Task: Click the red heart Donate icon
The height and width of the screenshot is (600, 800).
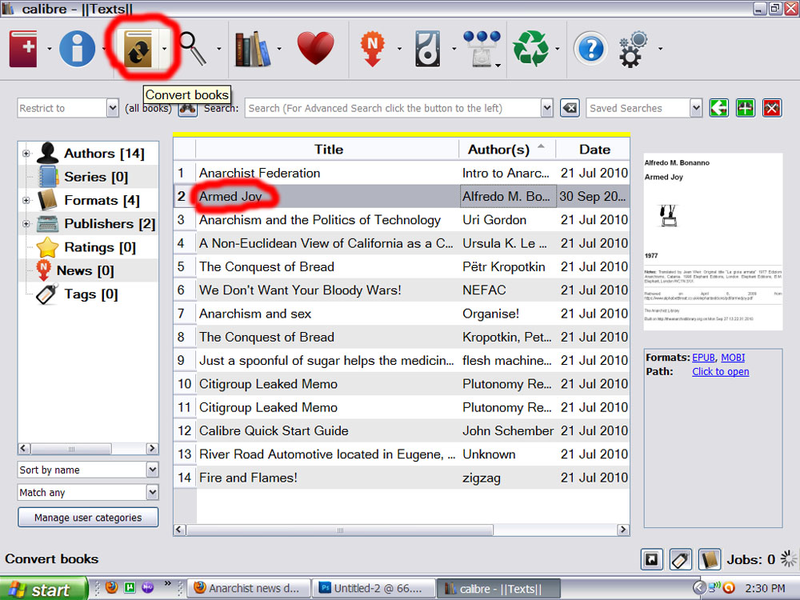Action: [316, 48]
